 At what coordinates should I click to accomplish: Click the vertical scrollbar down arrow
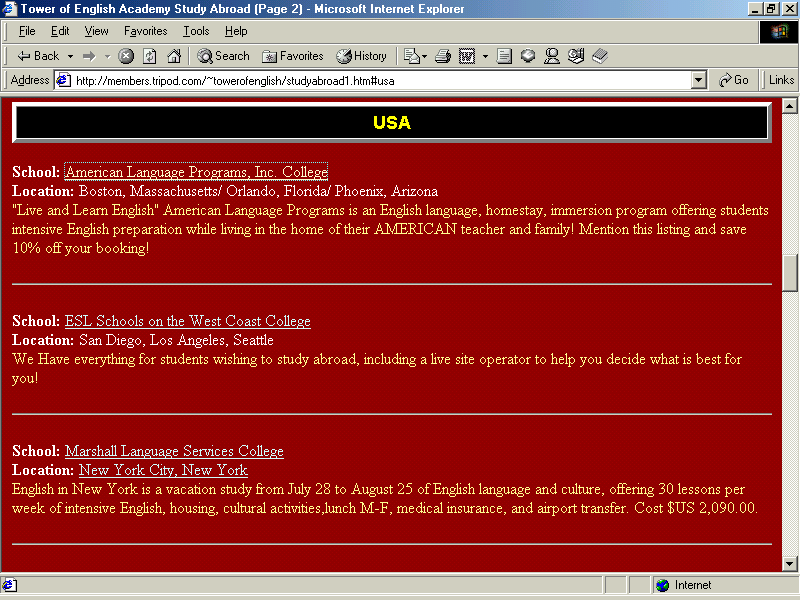[x=789, y=564]
